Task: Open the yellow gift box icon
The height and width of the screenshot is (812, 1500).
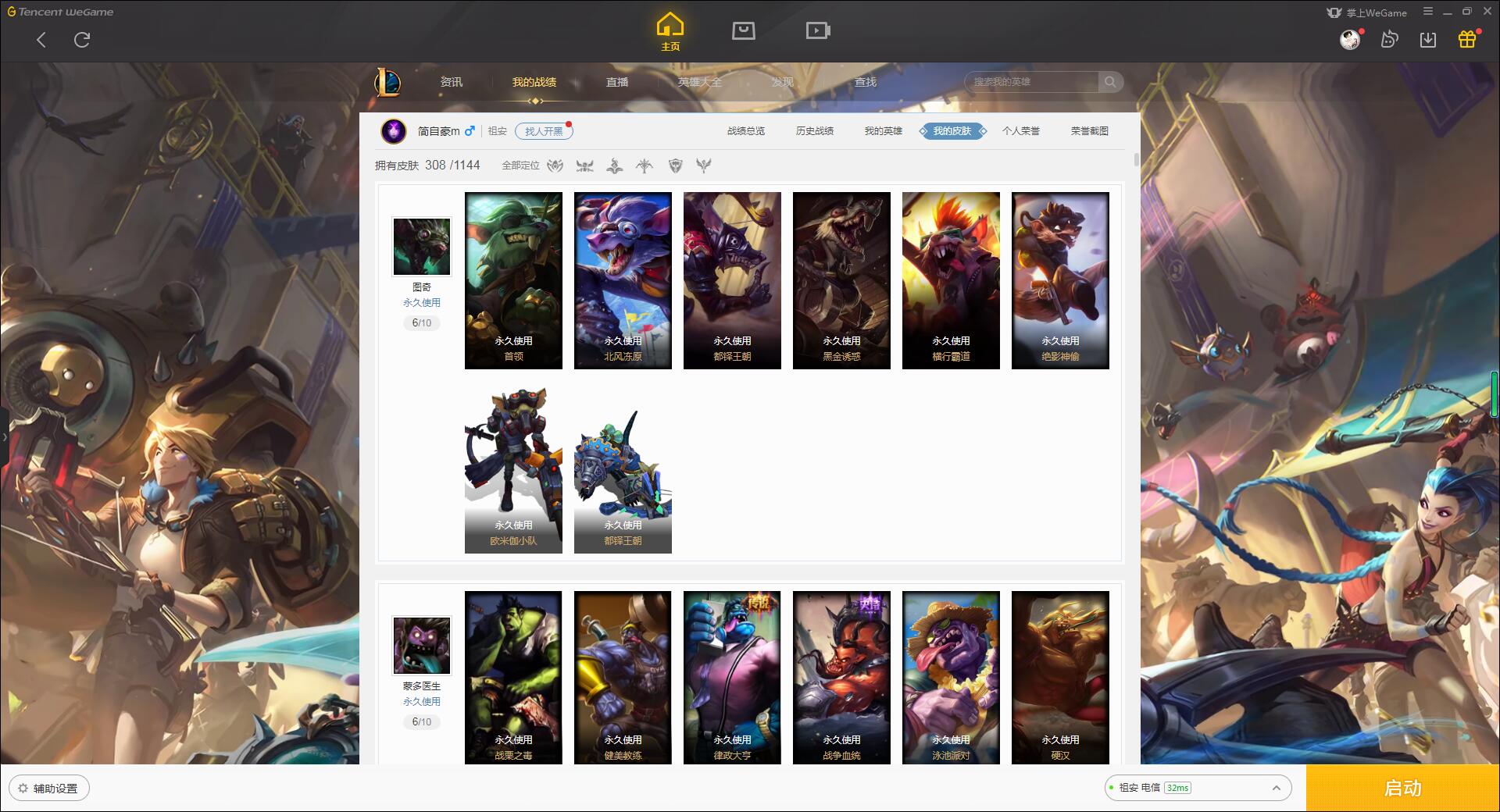Action: click(1467, 39)
